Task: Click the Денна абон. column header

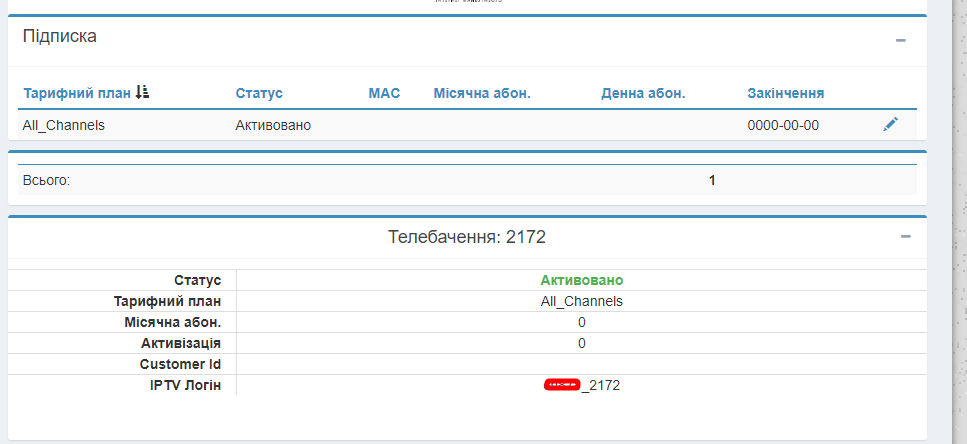Action: pyautogui.click(x=643, y=93)
